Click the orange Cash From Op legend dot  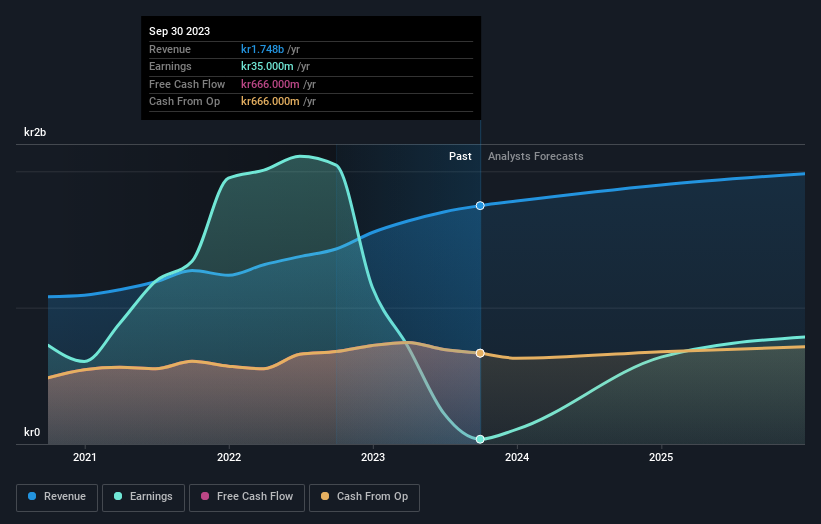coord(325,496)
